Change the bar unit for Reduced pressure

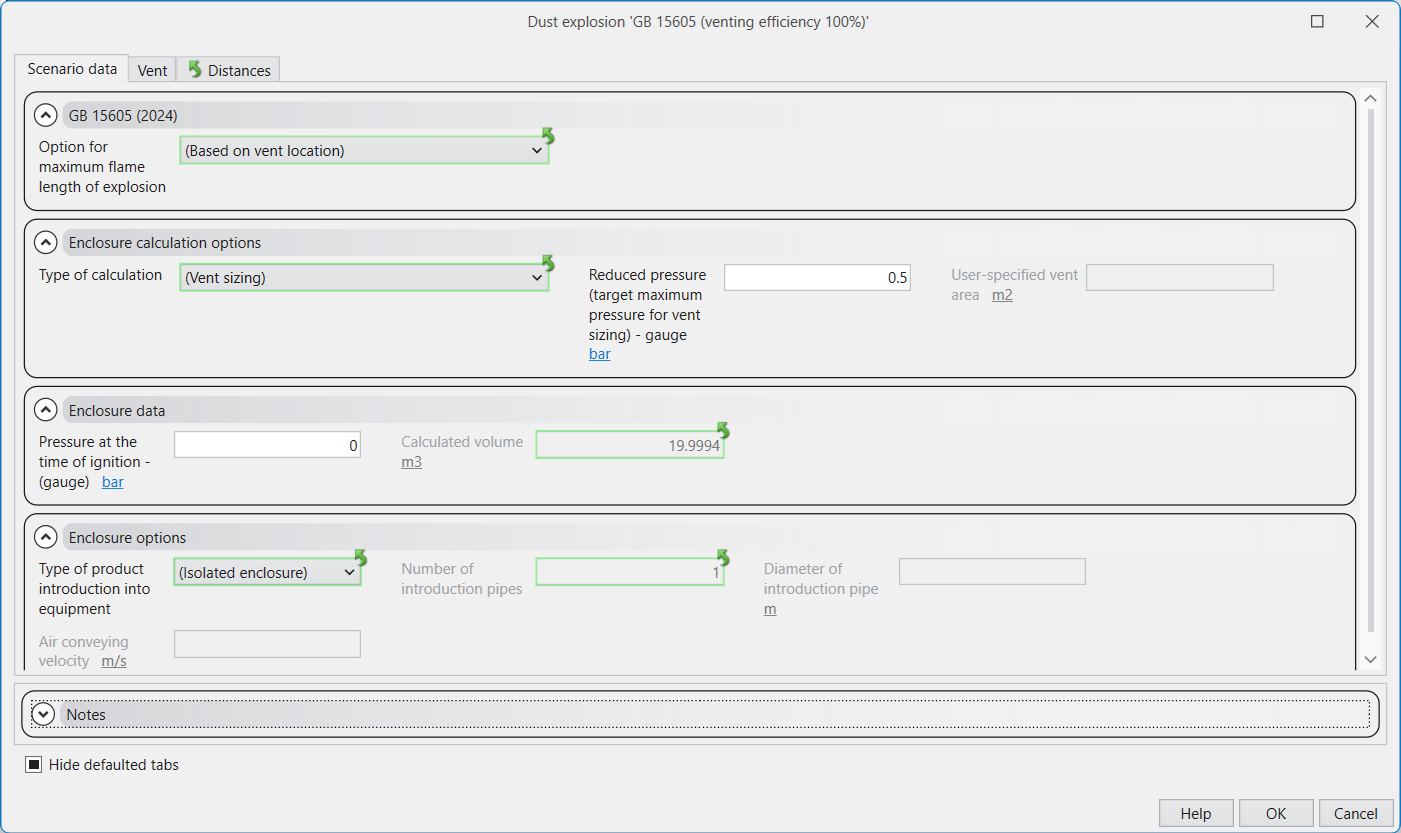click(600, 354)
